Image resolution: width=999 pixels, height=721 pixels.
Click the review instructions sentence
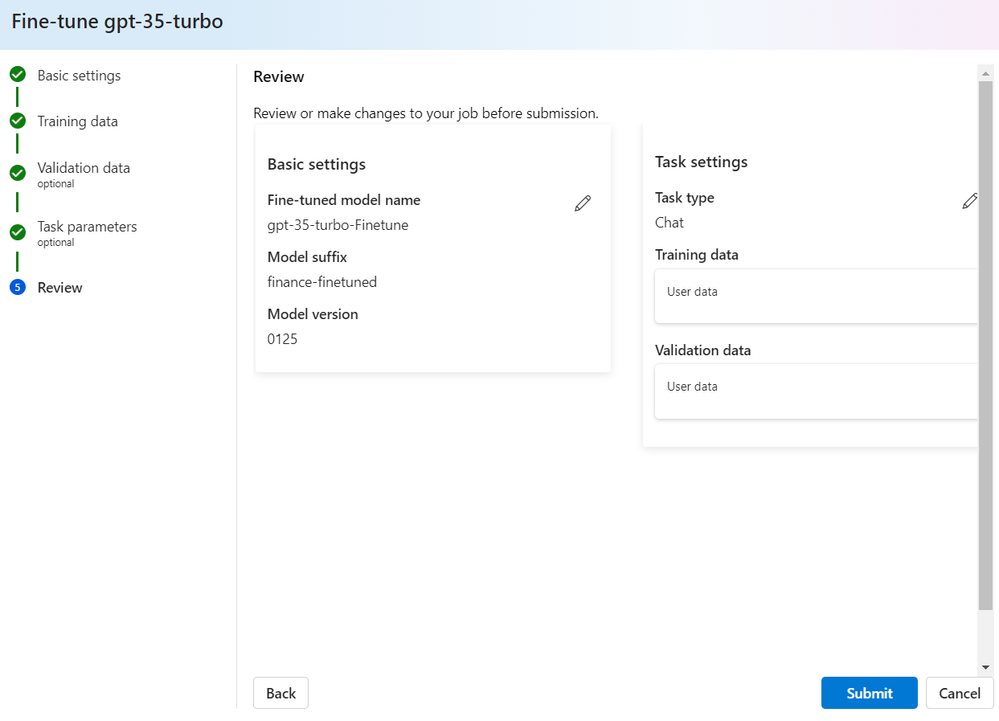tap(426, 113)
